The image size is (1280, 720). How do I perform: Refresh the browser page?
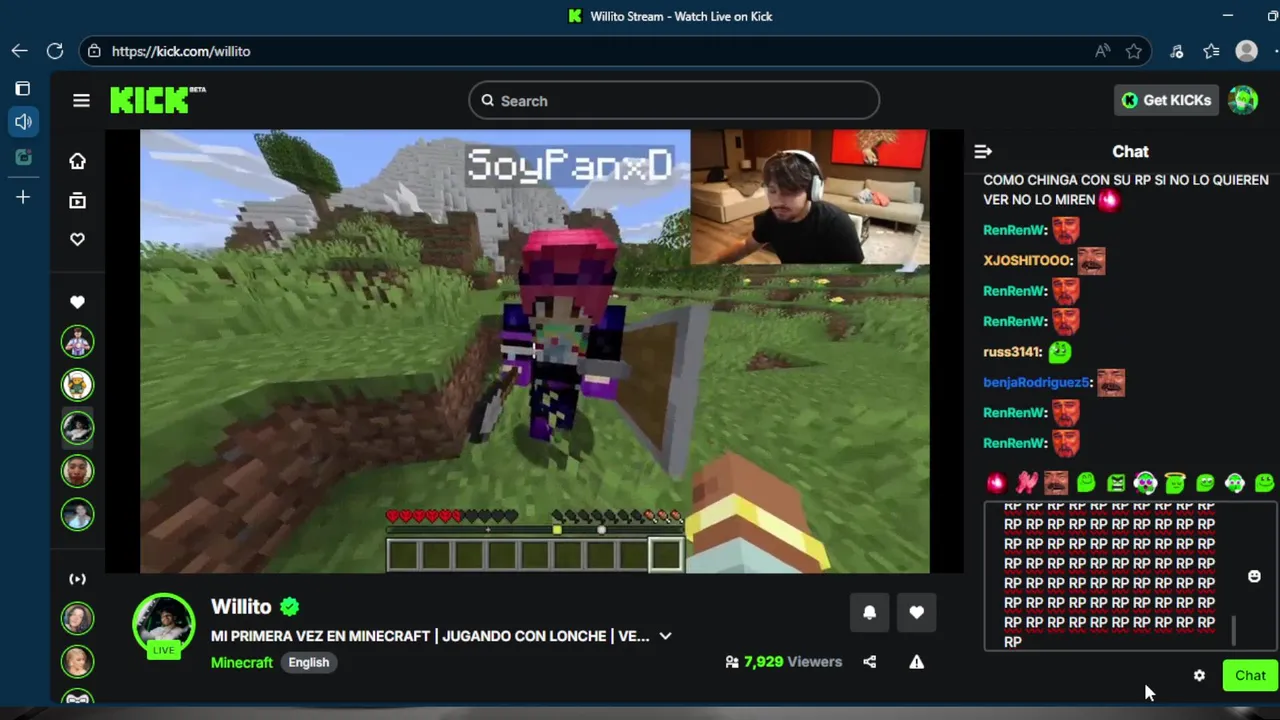[55, 51]
